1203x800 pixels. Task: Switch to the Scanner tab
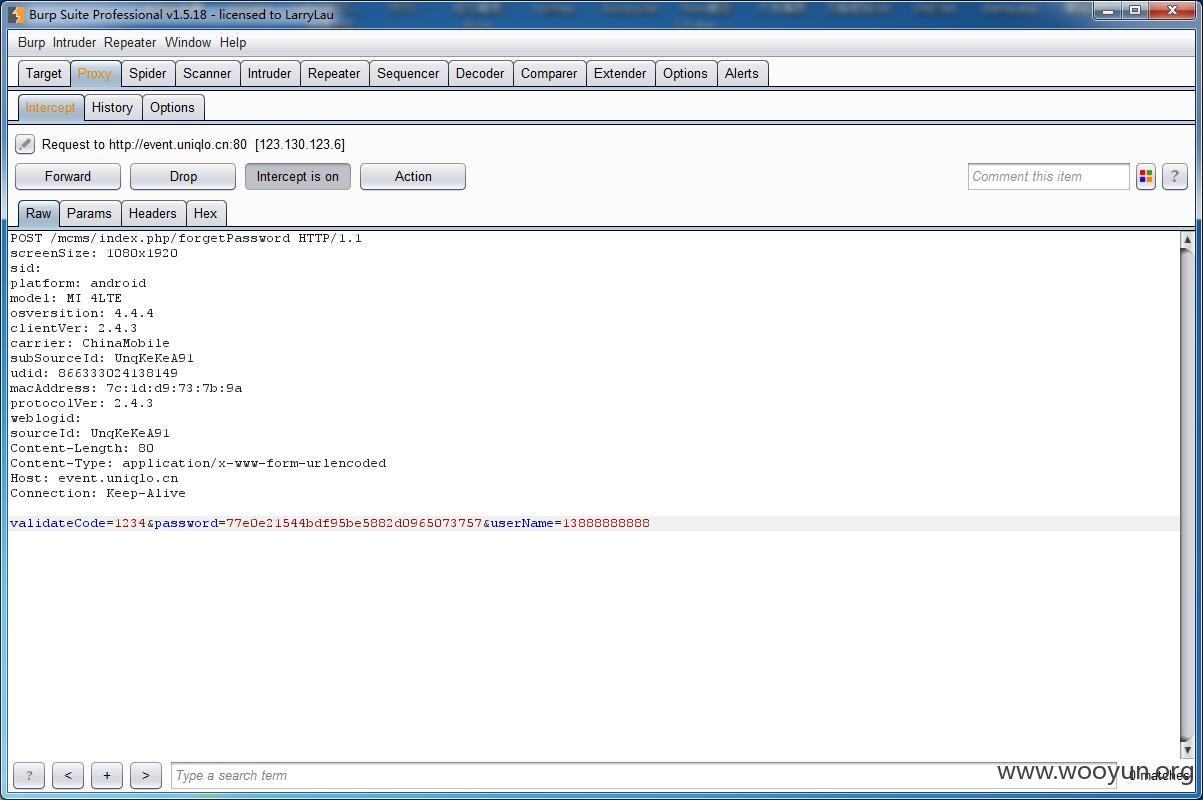click(x=208, y=74)
